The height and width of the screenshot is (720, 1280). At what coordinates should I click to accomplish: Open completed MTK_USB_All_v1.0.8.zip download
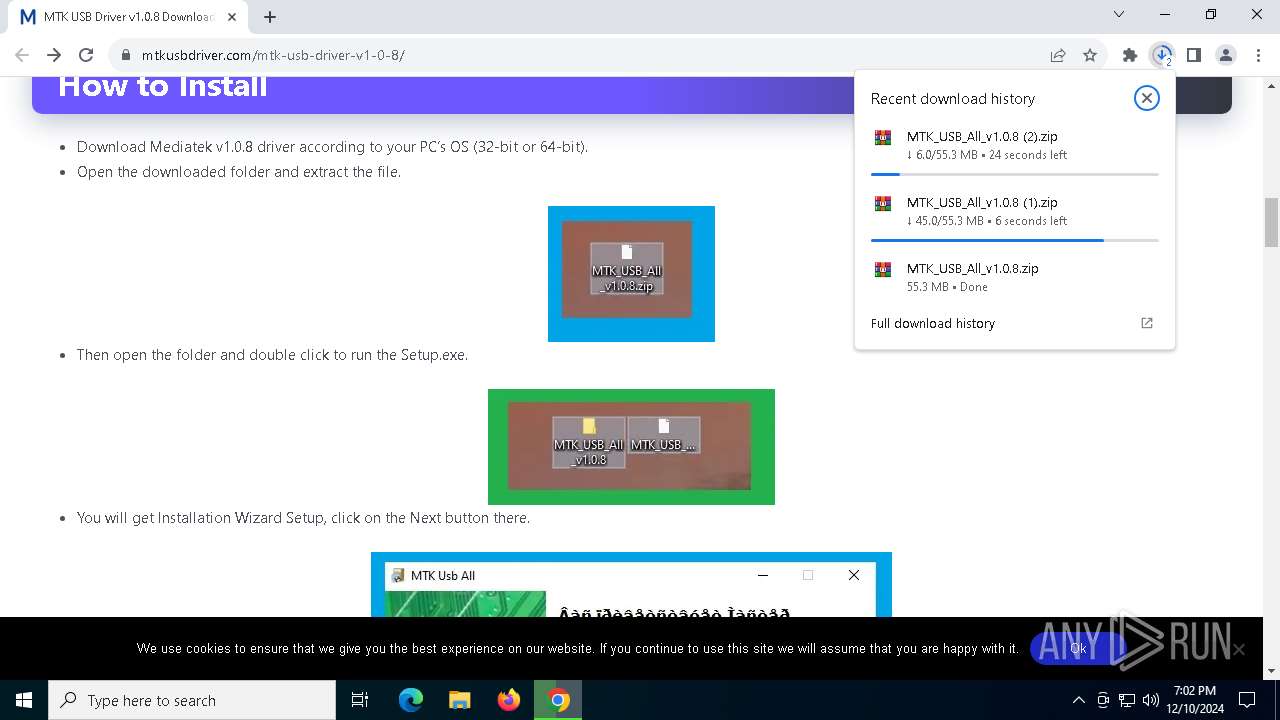[1015, 277]
